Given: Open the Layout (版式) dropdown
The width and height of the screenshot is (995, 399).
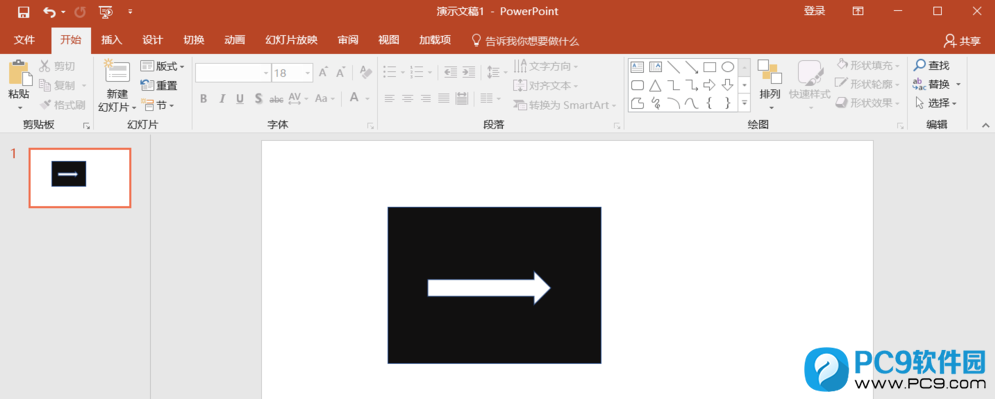Looking at the screenshot, I should click(x=162, y=66).
